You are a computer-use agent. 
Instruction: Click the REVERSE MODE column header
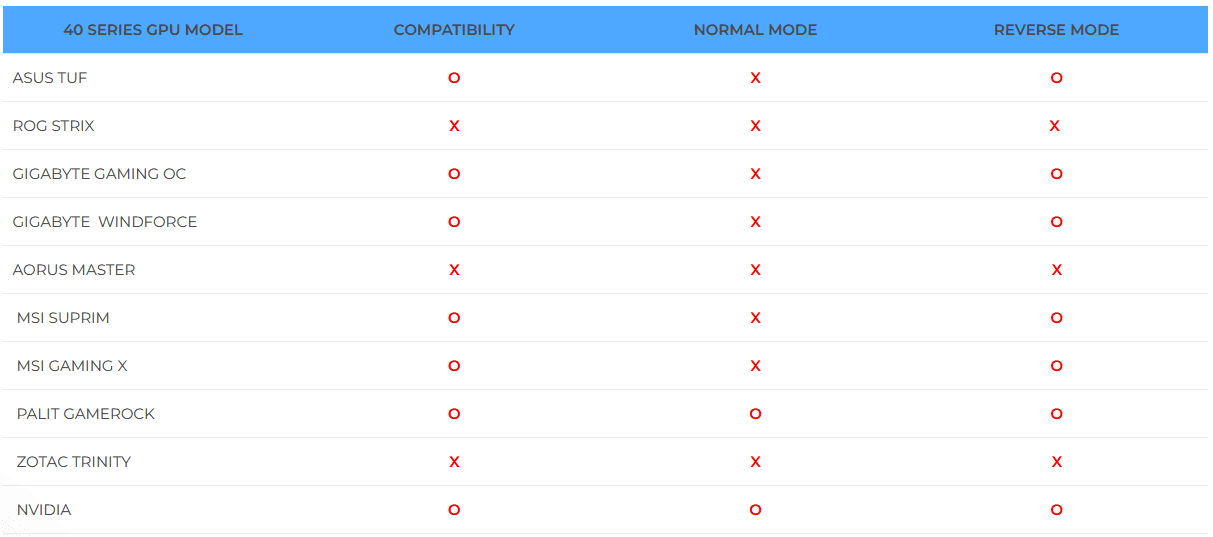click(1056, 30)
